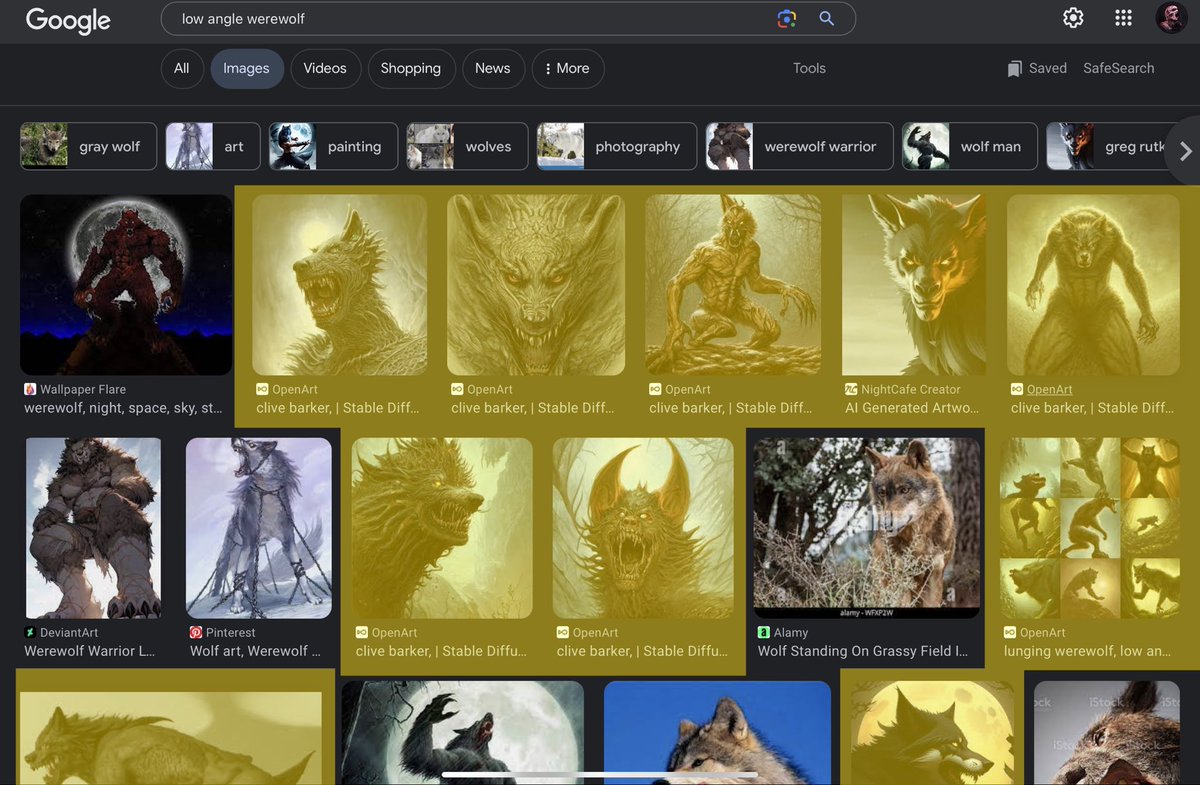Image resolution: width=1200 pixels, height=785 pixels.
Task: Click 'werewolf, night, space, sky' title
Action: tap(123, 408)
